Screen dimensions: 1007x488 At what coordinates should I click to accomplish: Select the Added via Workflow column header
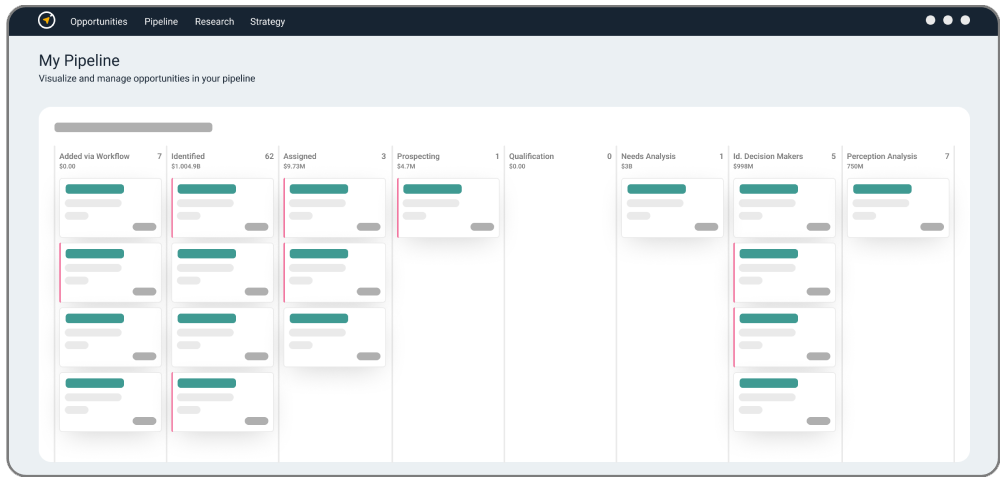click(94, 156)
